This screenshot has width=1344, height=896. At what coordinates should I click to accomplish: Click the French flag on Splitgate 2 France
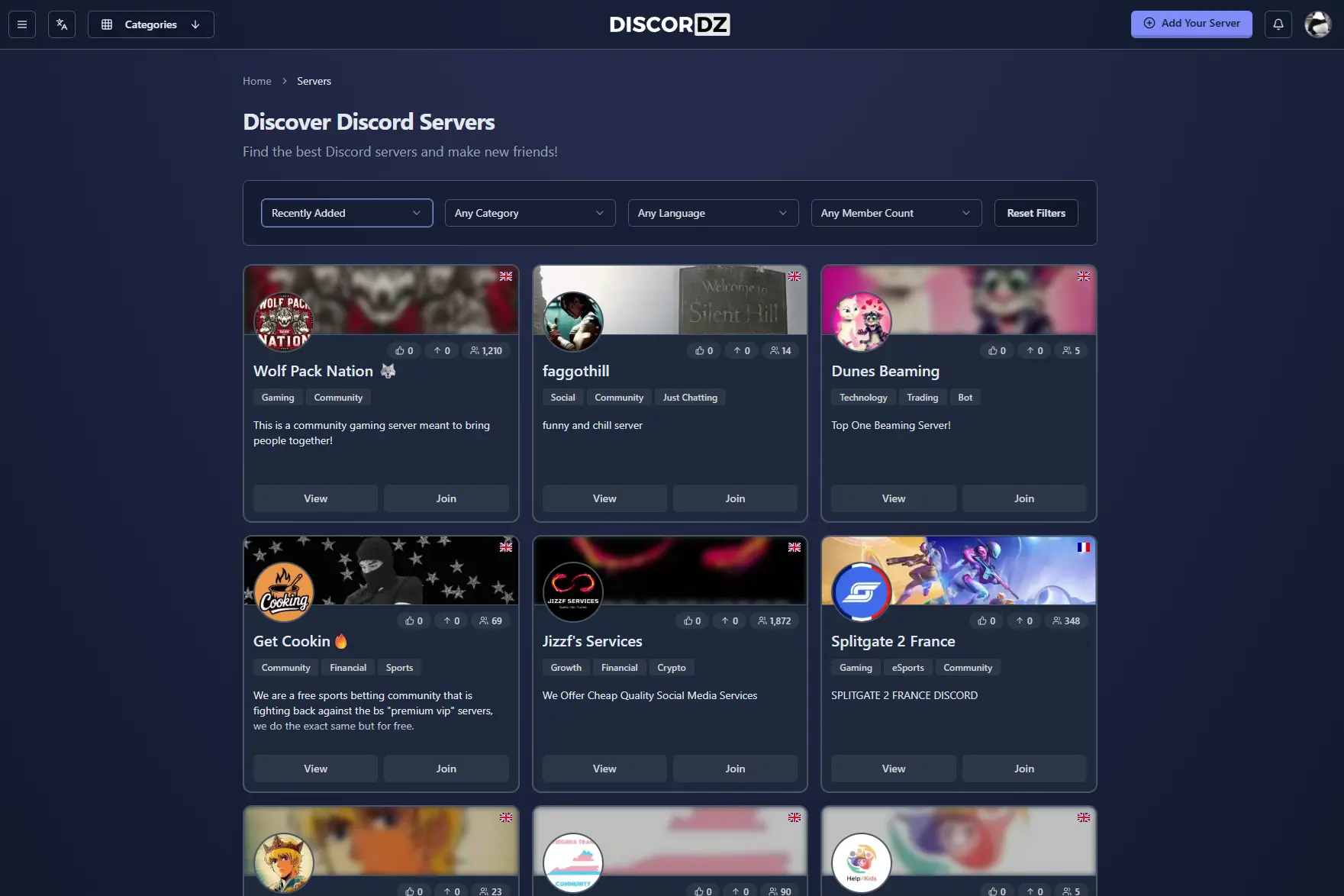click(1084, 547)
